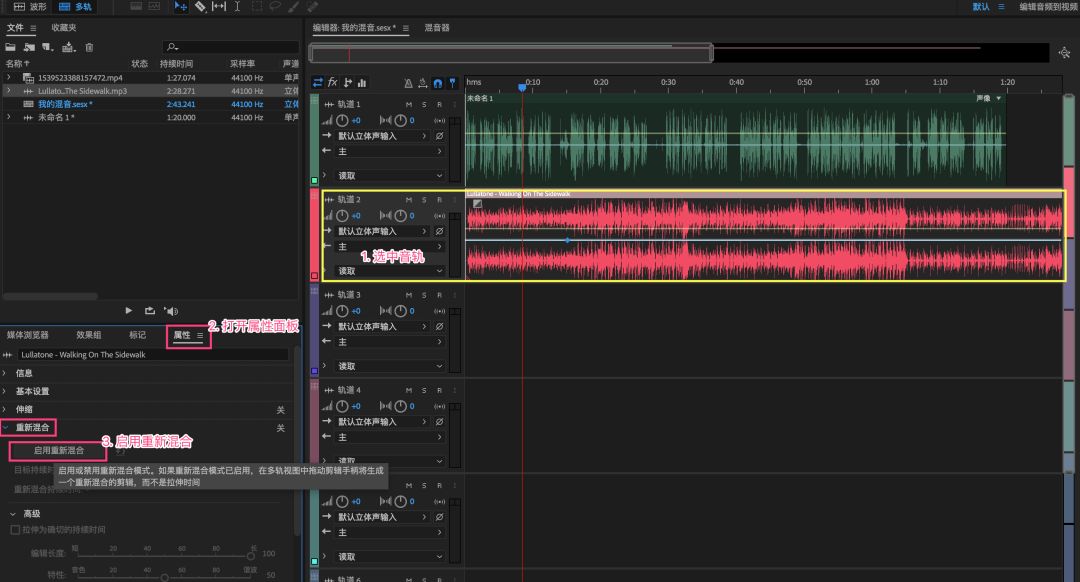The image size is (1080, 582).
Task: Toggle the snapping magnet icon
Action: click(437, 83)
